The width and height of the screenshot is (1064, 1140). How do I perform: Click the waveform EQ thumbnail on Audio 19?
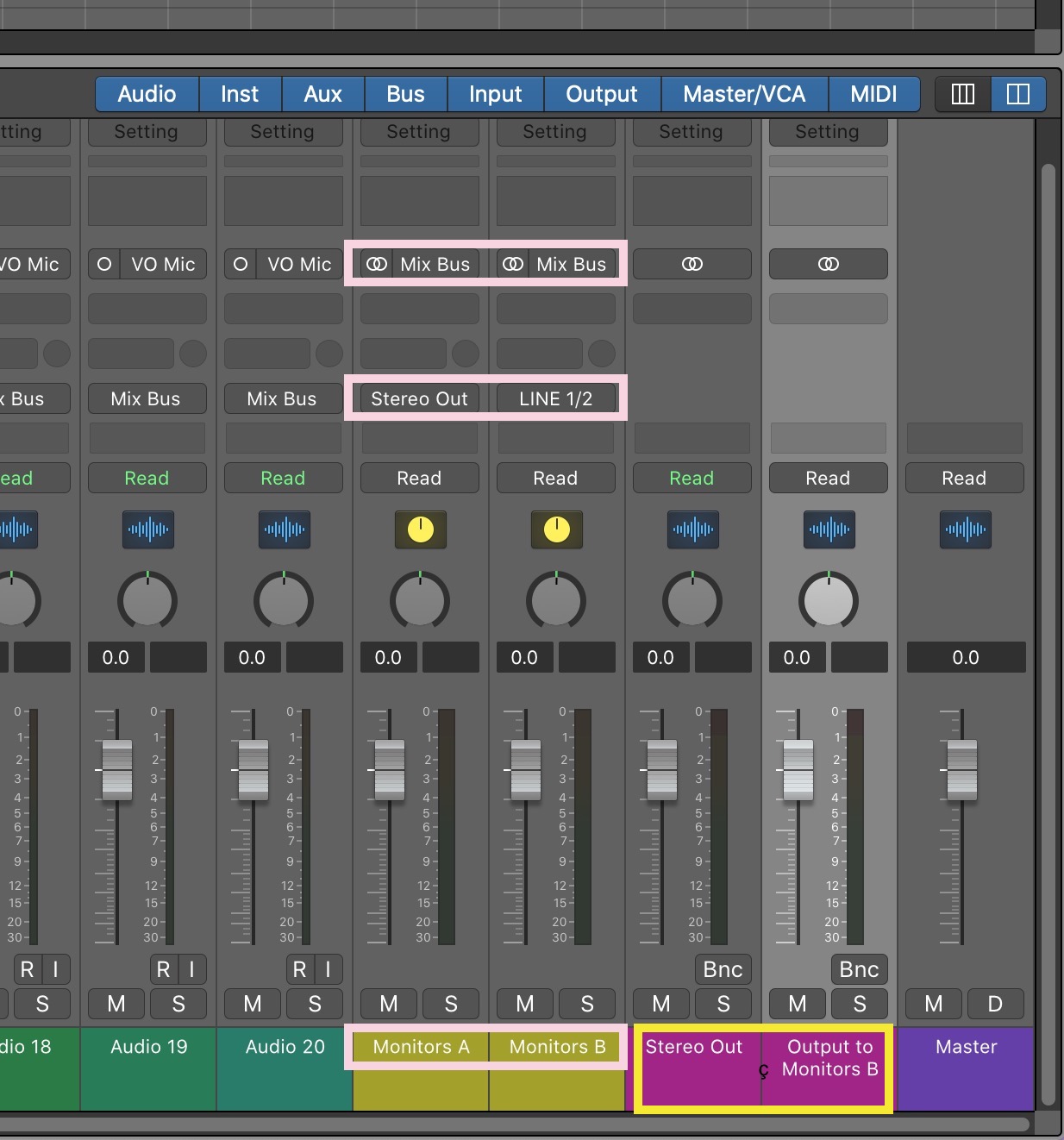click(147, 529)
